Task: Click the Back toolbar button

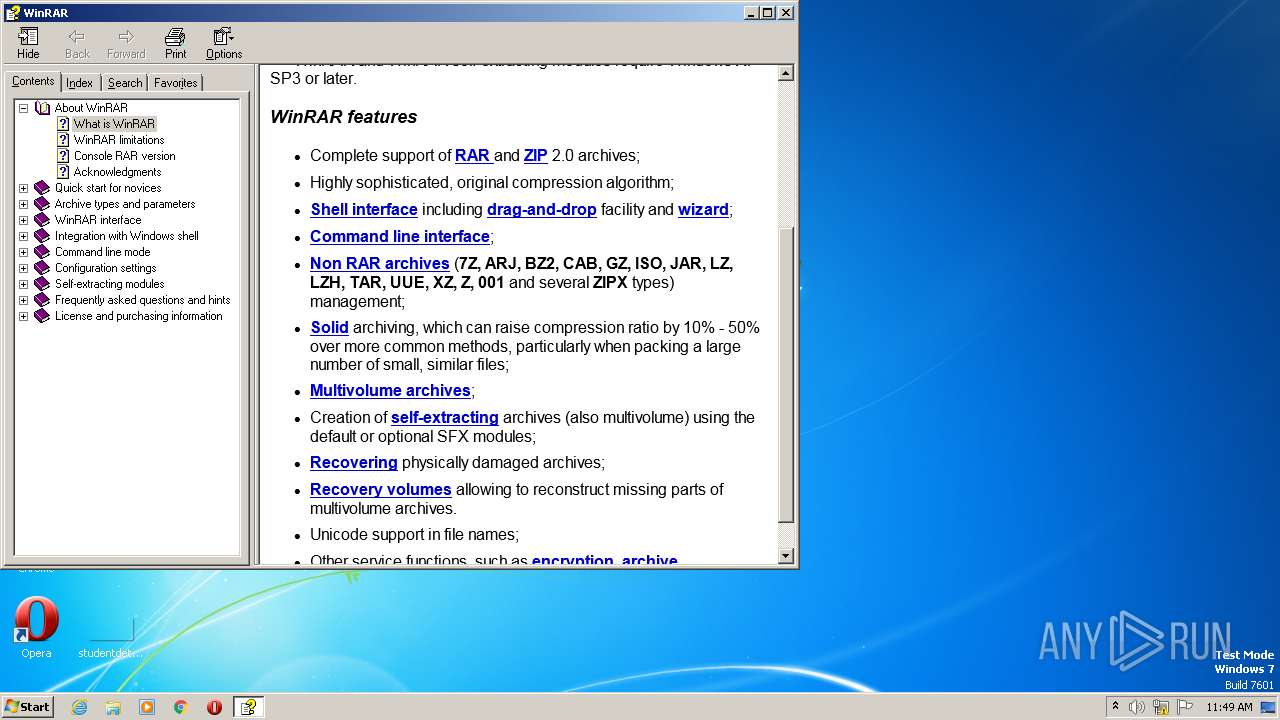Action: point(77,43)
